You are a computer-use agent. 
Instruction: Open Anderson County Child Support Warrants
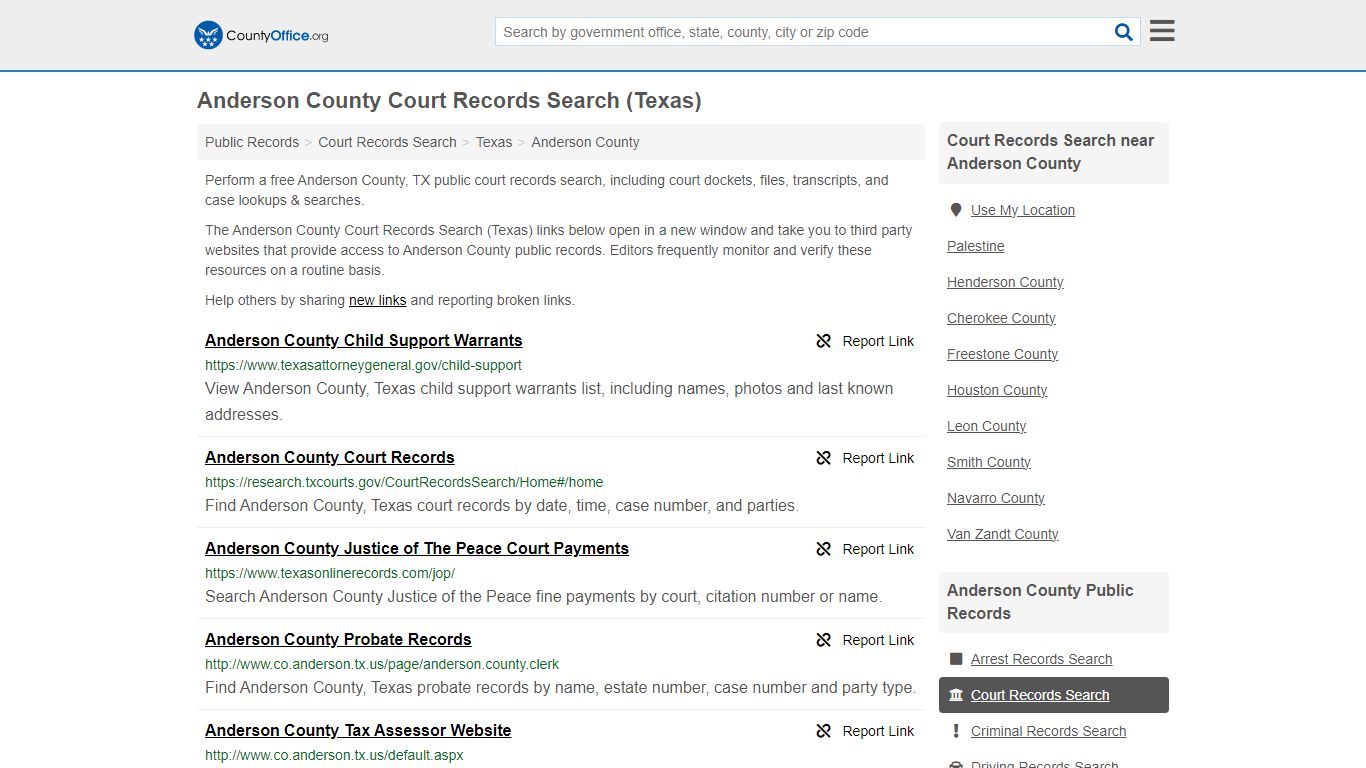(364, 340)
